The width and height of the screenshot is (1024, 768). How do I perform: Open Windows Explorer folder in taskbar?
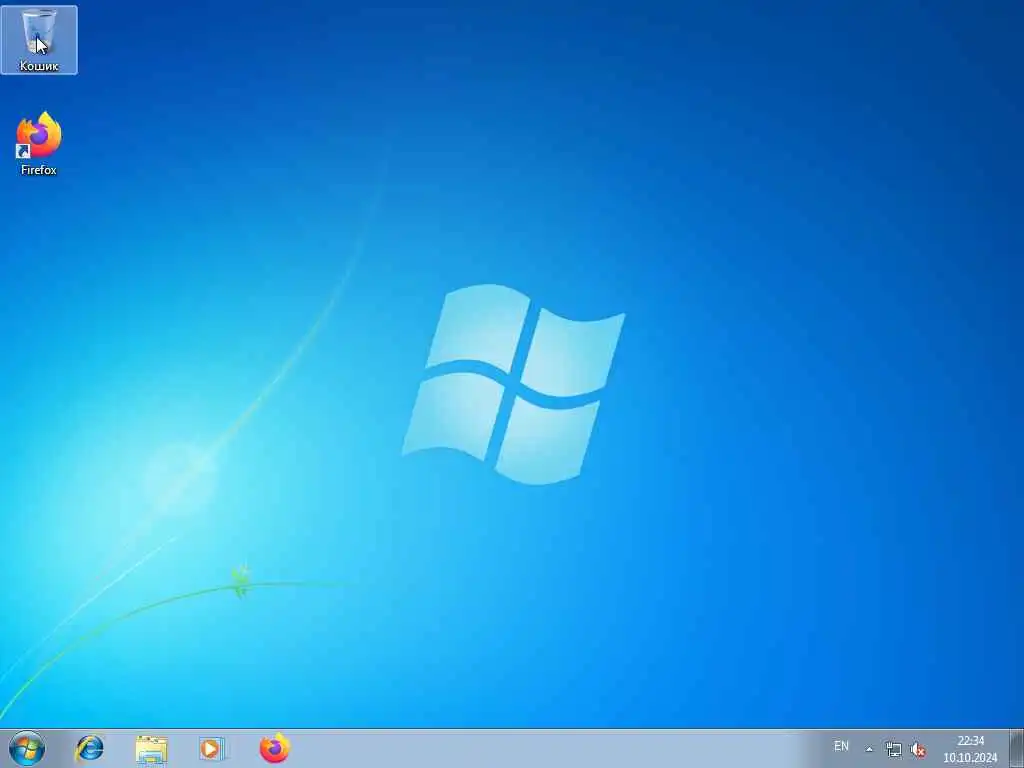tap(152, 749)
